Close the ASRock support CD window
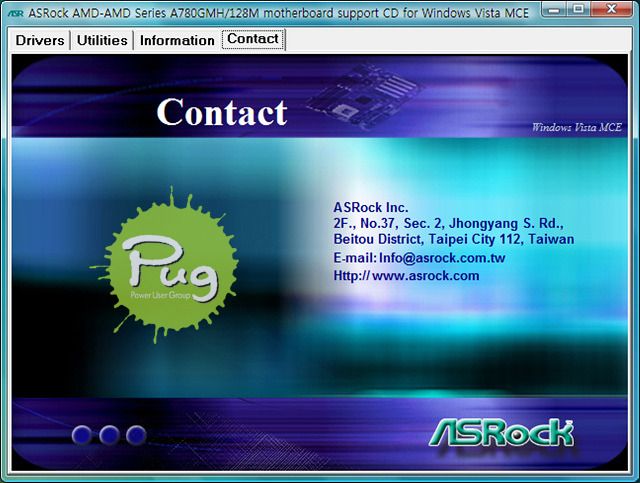 611,9
